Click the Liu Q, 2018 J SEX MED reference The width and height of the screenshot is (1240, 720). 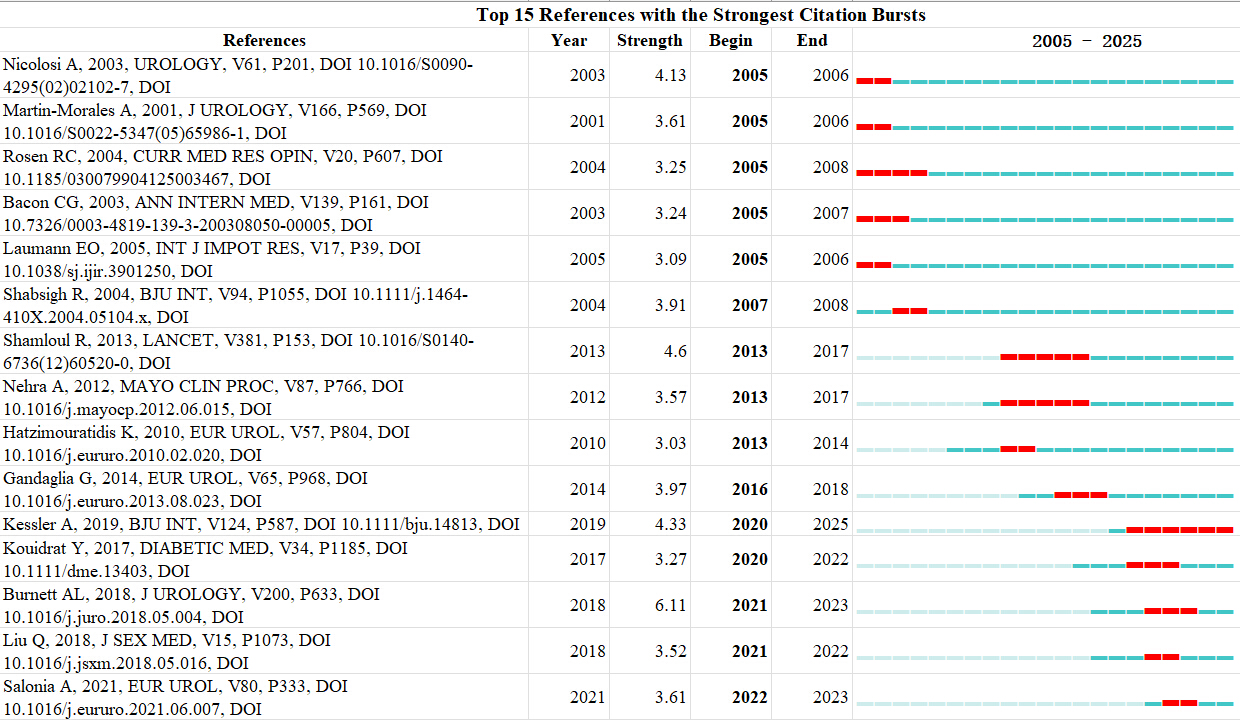tap(167, 651)
